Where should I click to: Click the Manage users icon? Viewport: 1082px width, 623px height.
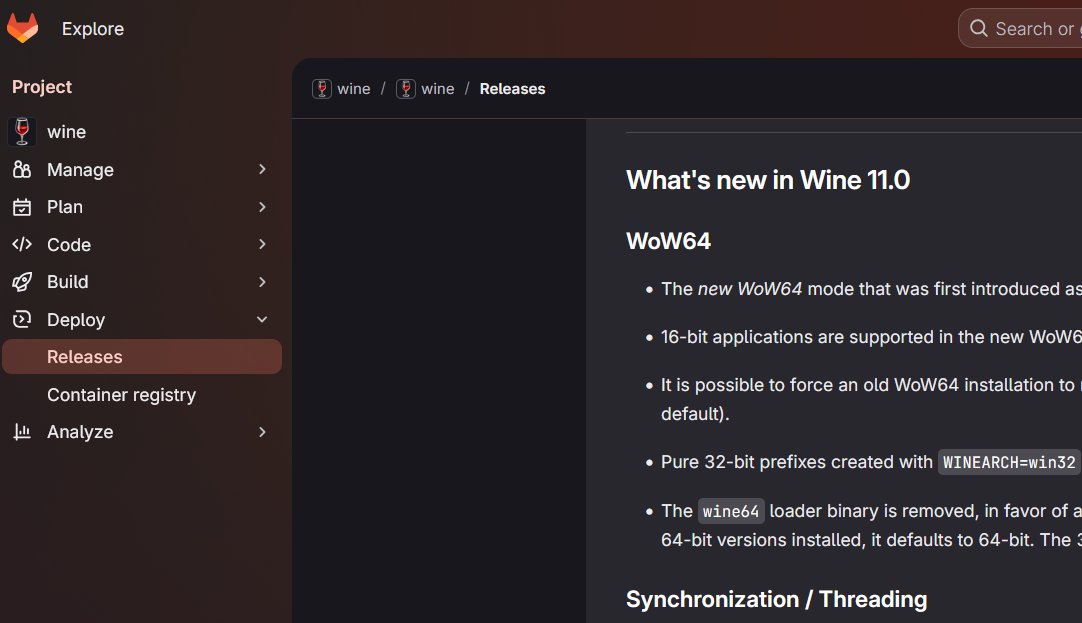tap(22, 170)
